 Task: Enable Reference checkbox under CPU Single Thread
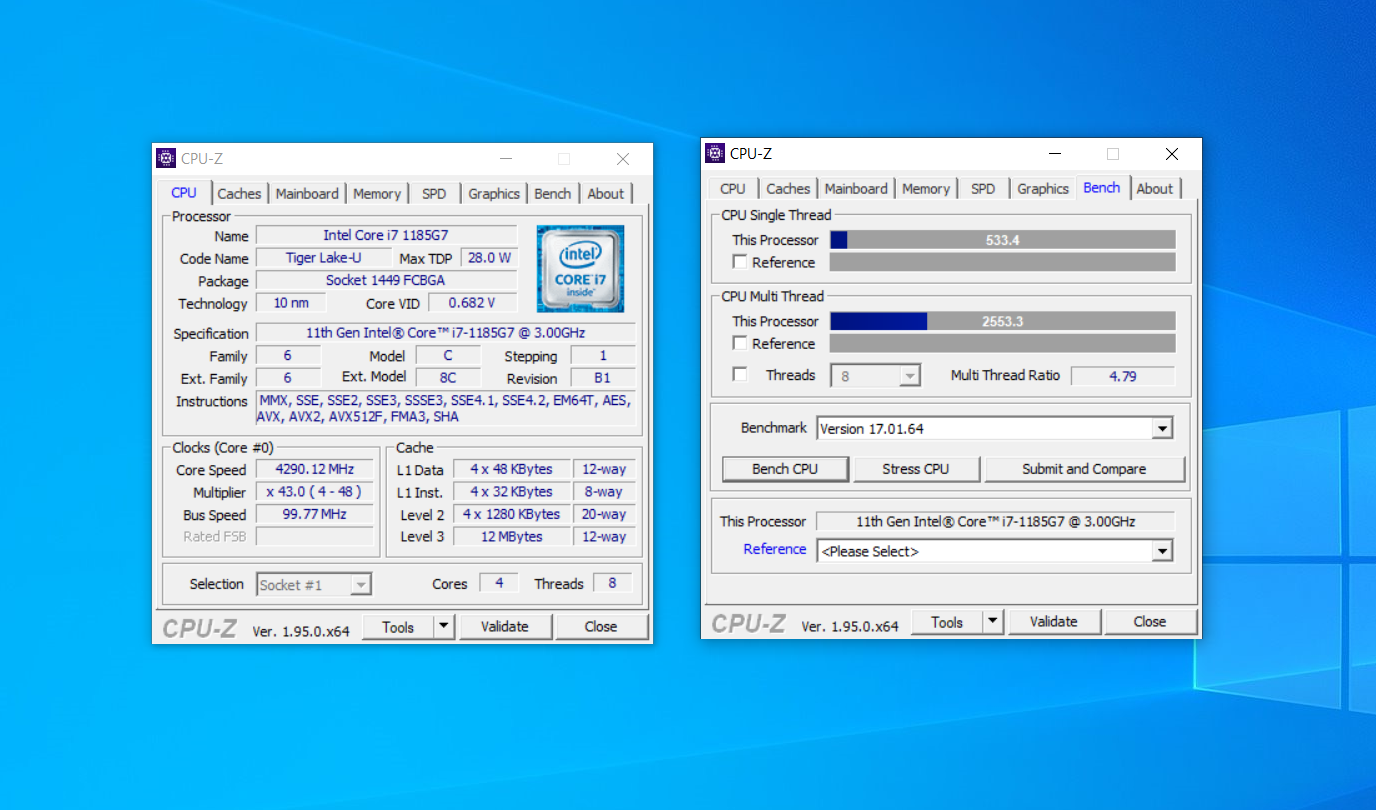740,262
